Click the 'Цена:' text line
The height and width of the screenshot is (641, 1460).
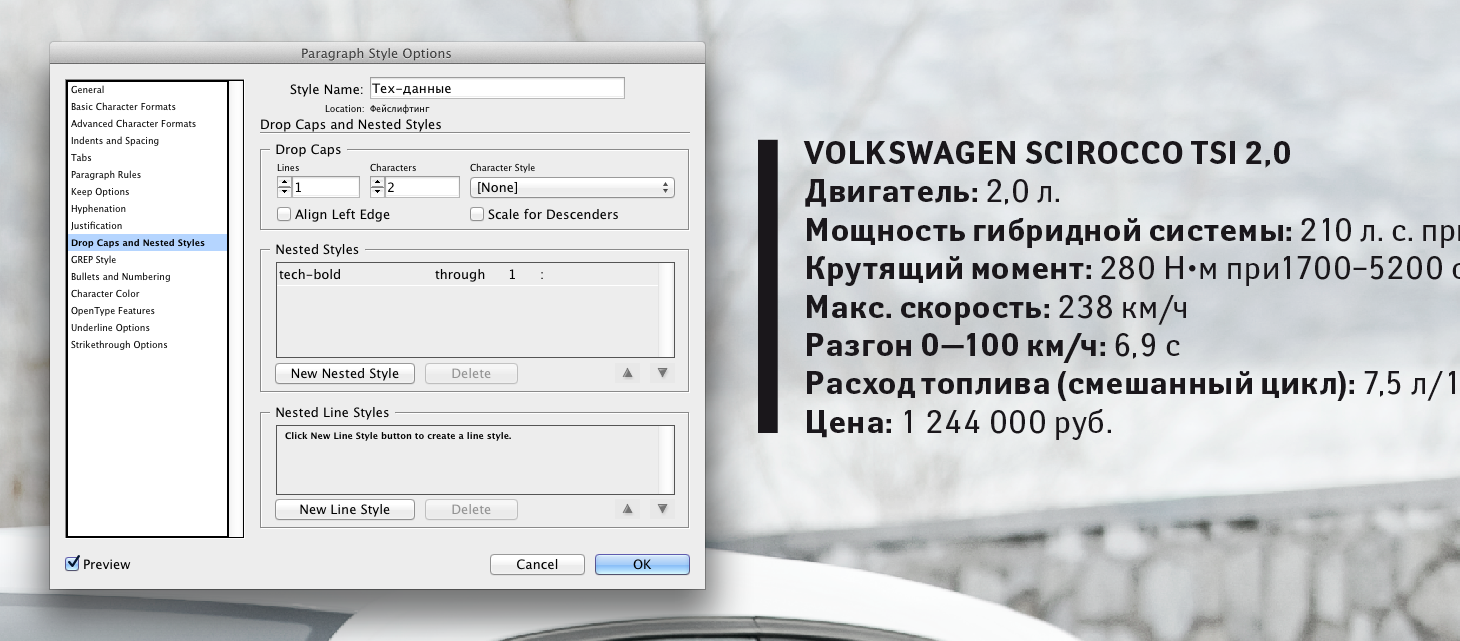tap(958, 424)
